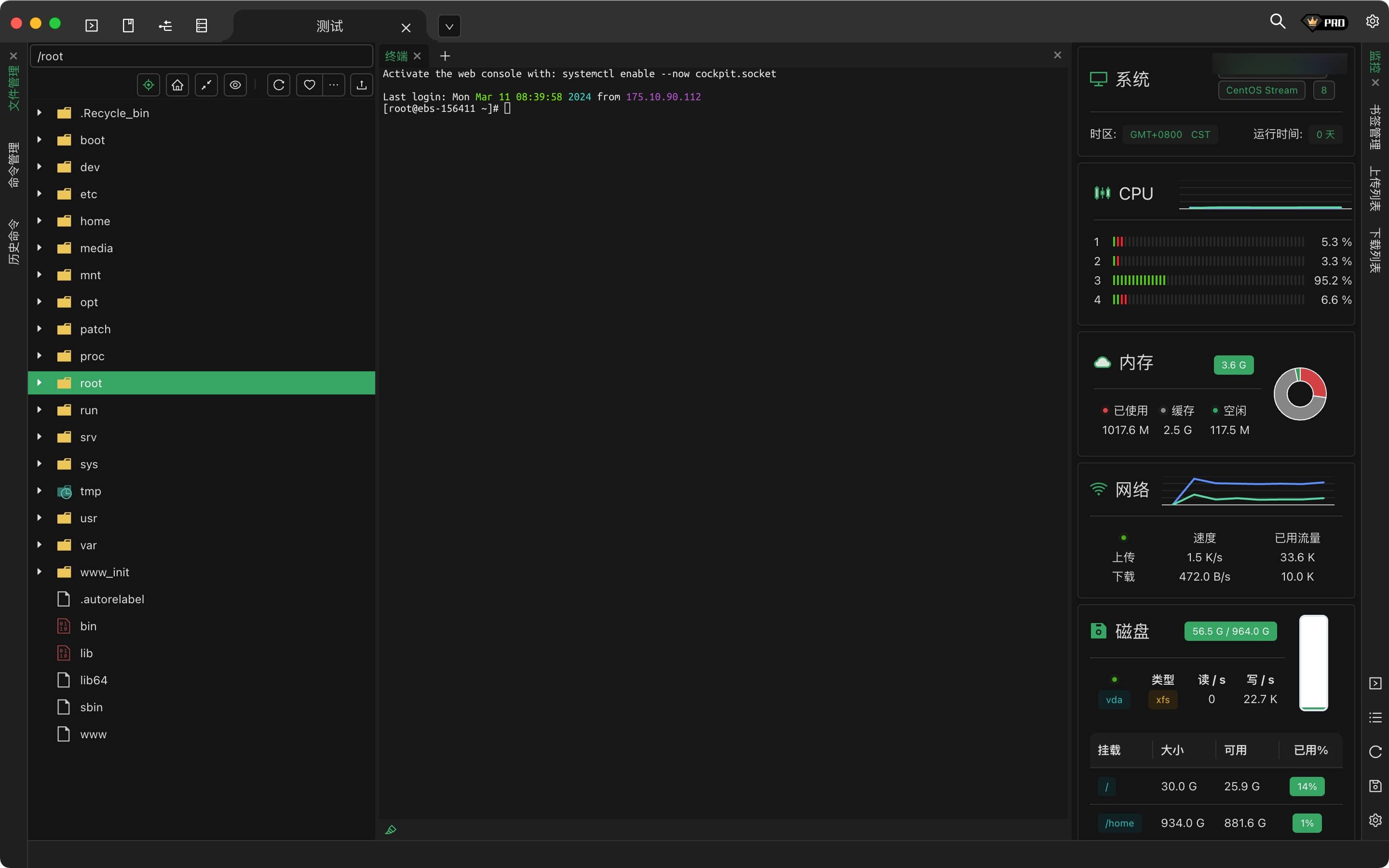Open the 文件管理 side tab
This screenshot has height=868, width=1389.
(14, 88)
